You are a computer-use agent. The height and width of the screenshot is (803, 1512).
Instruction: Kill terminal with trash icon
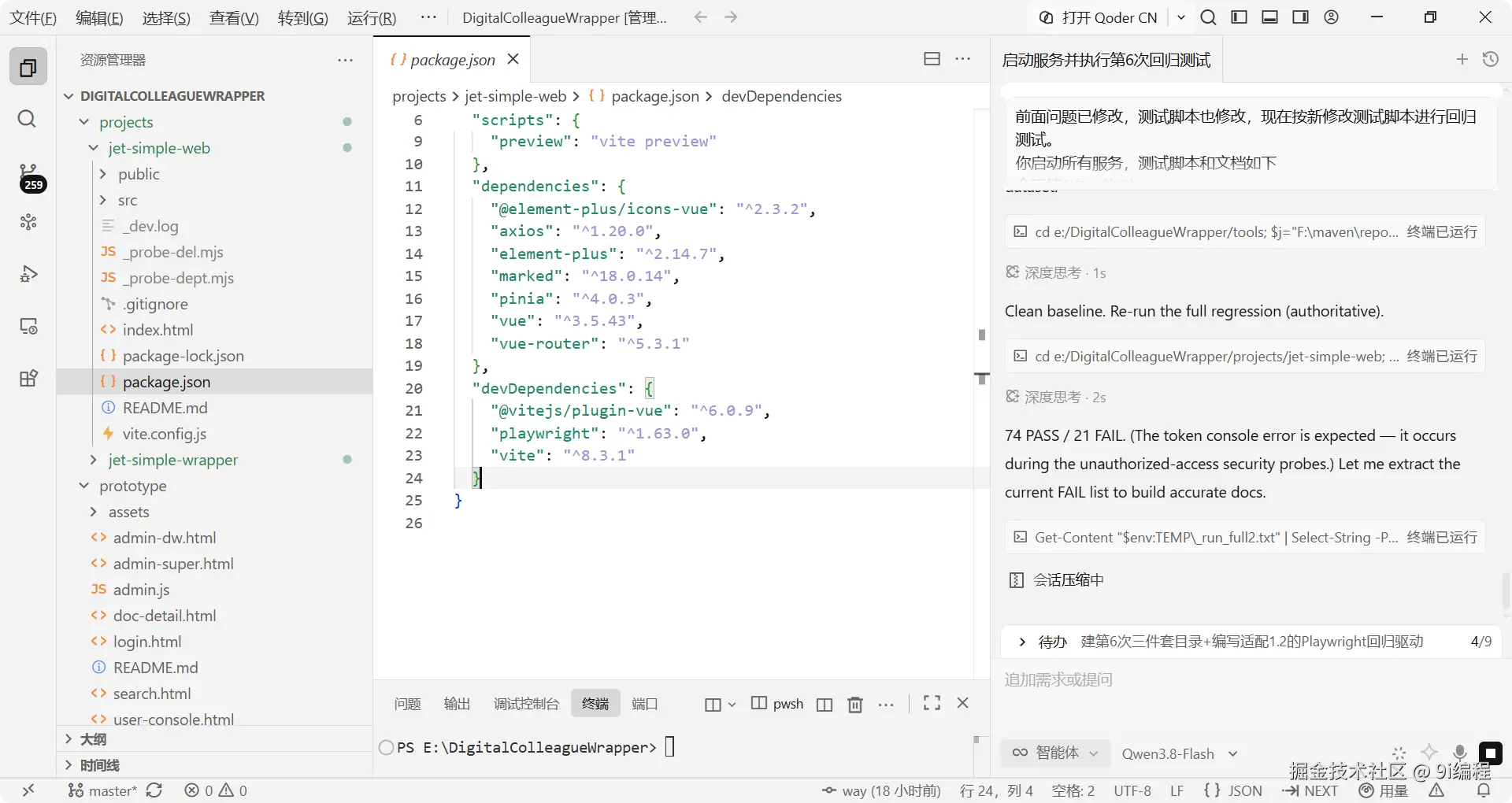click(x=855, y=704)
